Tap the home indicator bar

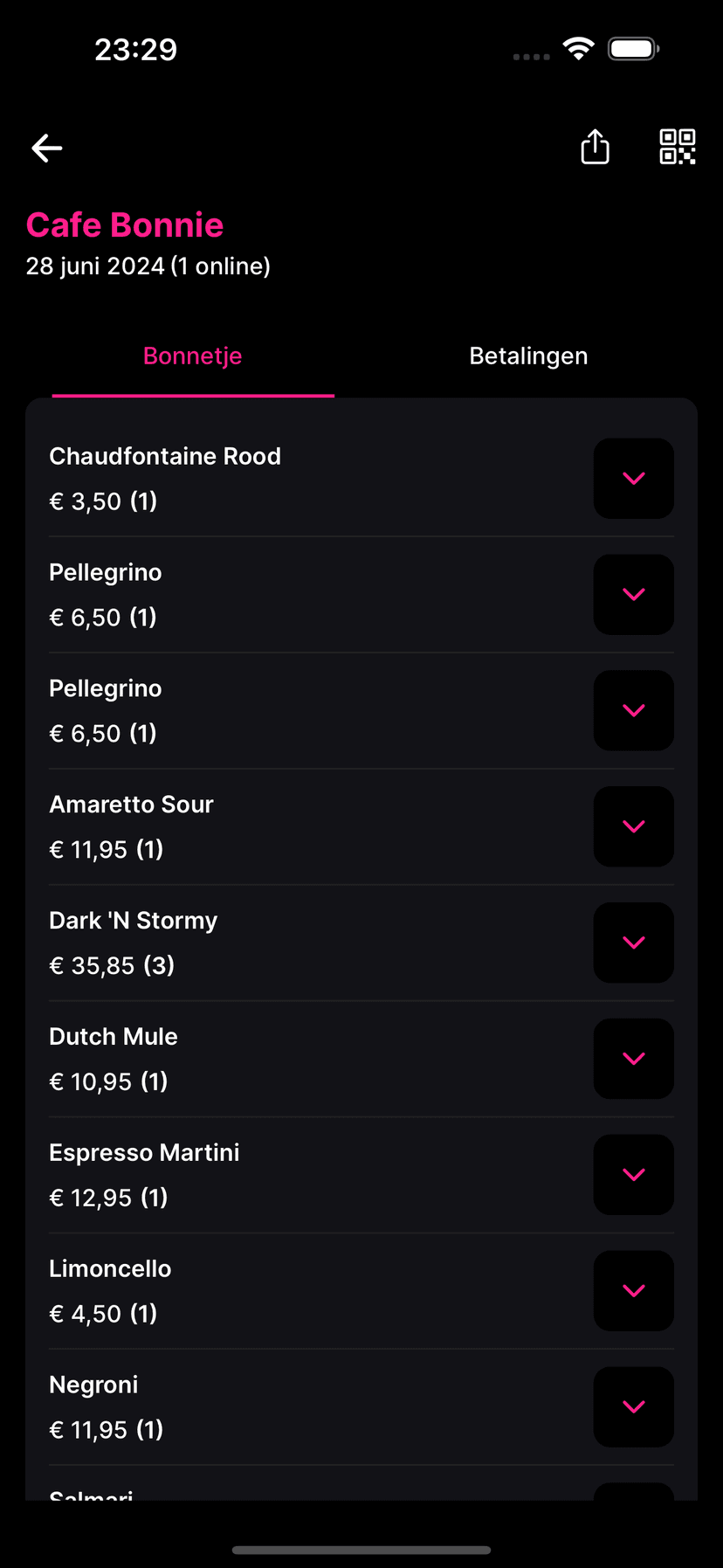coord(361,1550)
